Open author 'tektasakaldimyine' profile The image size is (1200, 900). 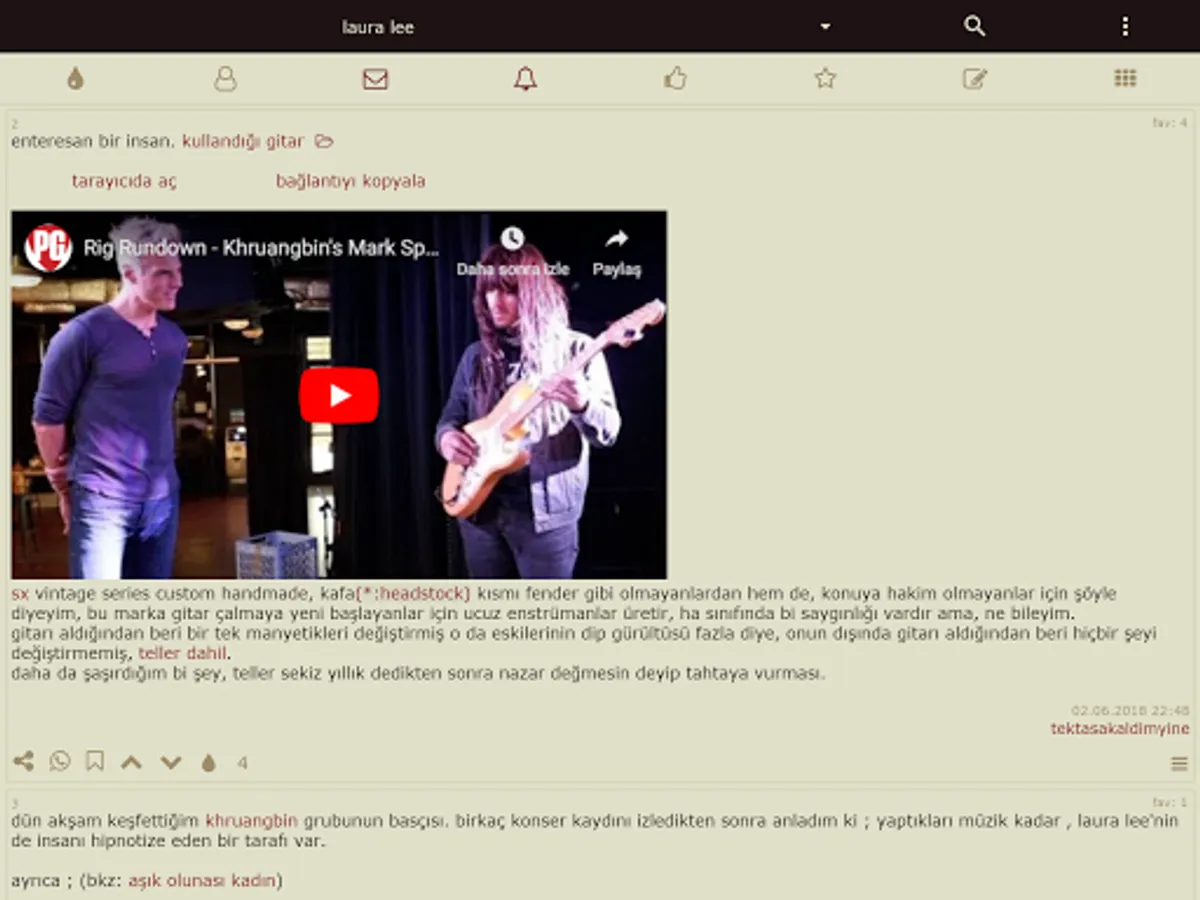[x=1120, y=728]
